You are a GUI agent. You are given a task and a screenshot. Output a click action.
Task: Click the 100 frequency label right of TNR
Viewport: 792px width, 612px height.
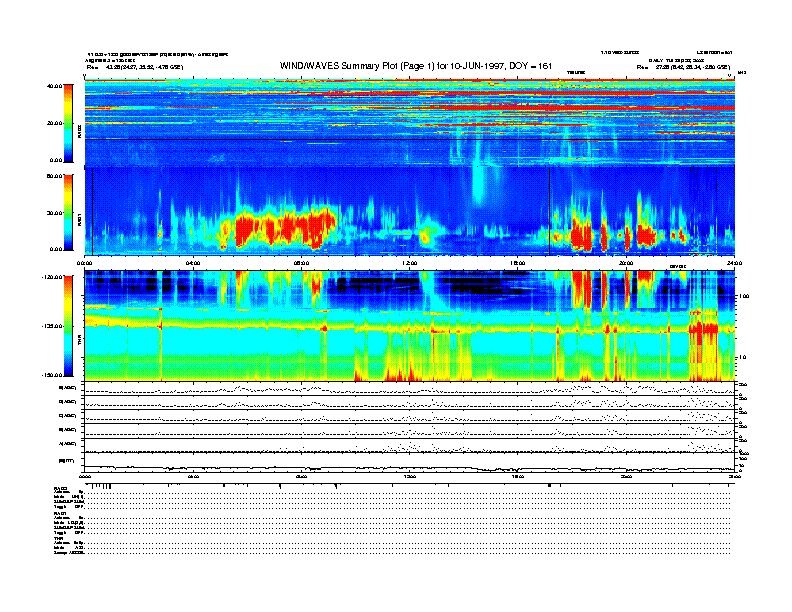point(744,296)
